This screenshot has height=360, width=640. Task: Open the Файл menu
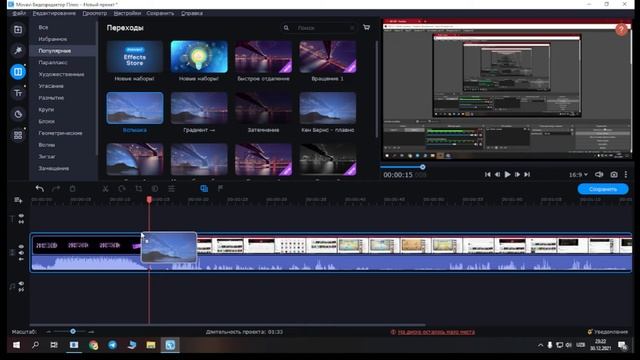click(19, 13)
